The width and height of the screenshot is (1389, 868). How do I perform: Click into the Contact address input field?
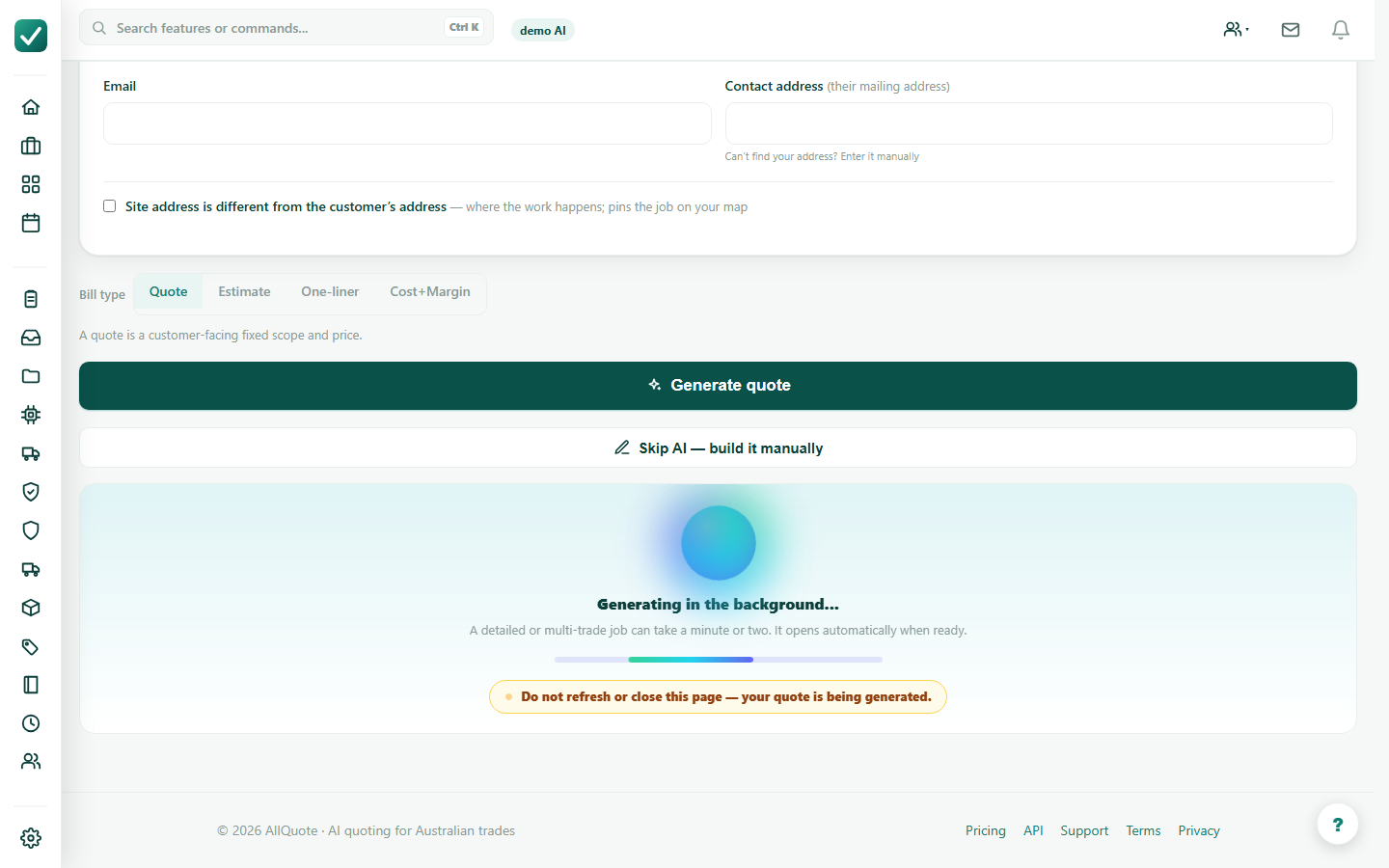click(x=1029, y=123)
